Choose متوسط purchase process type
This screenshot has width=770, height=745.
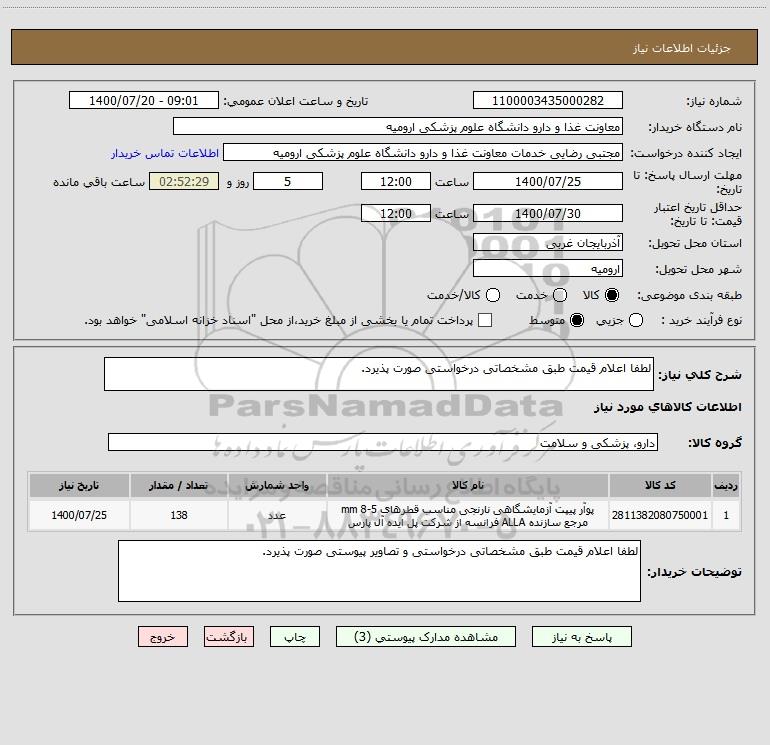point(577,320)
